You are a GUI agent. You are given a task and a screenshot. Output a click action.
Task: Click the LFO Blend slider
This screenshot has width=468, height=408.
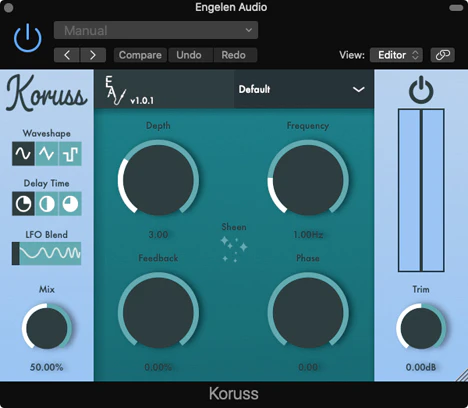coord(47,253)
